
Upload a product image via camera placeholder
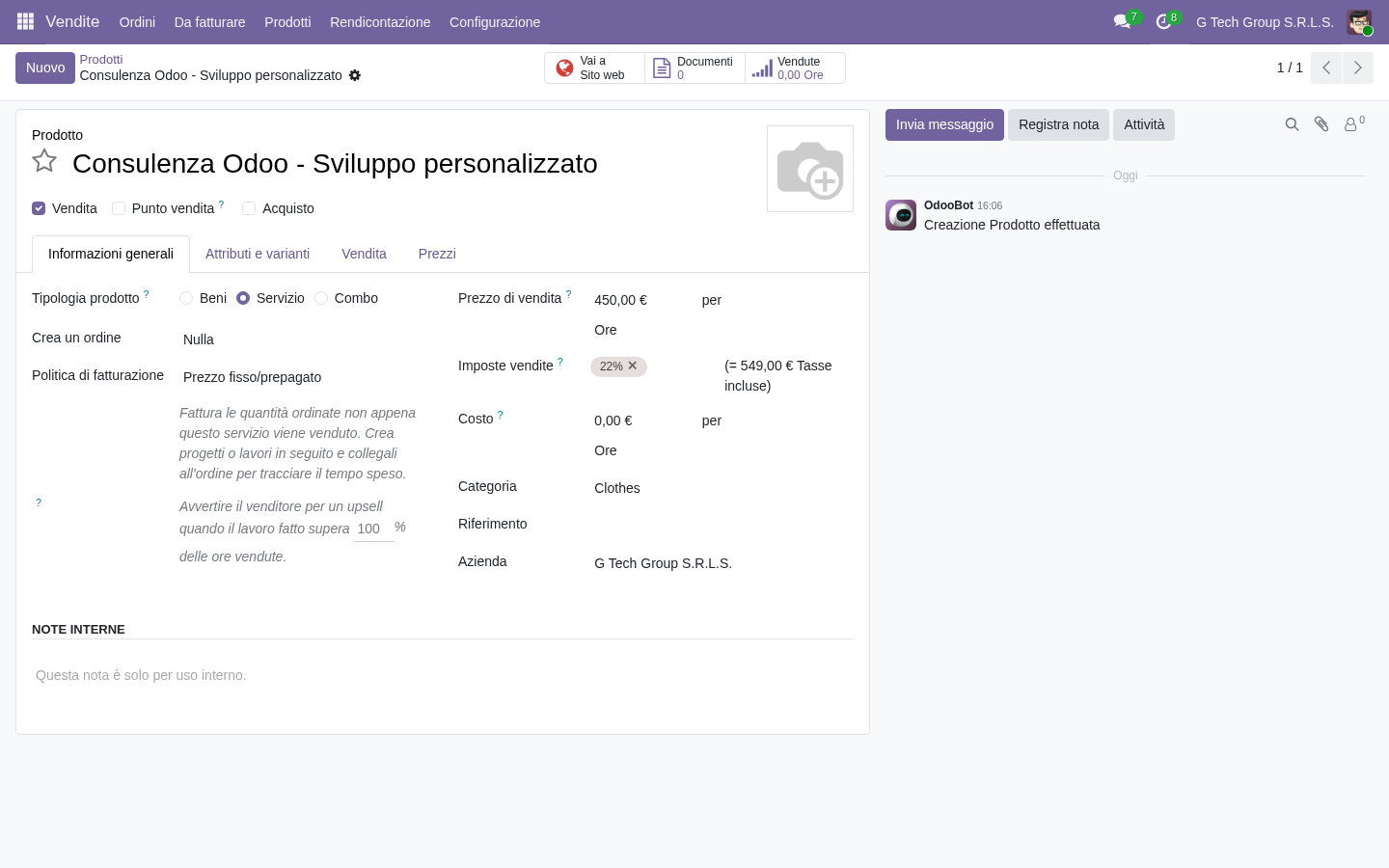pos(810,169)
